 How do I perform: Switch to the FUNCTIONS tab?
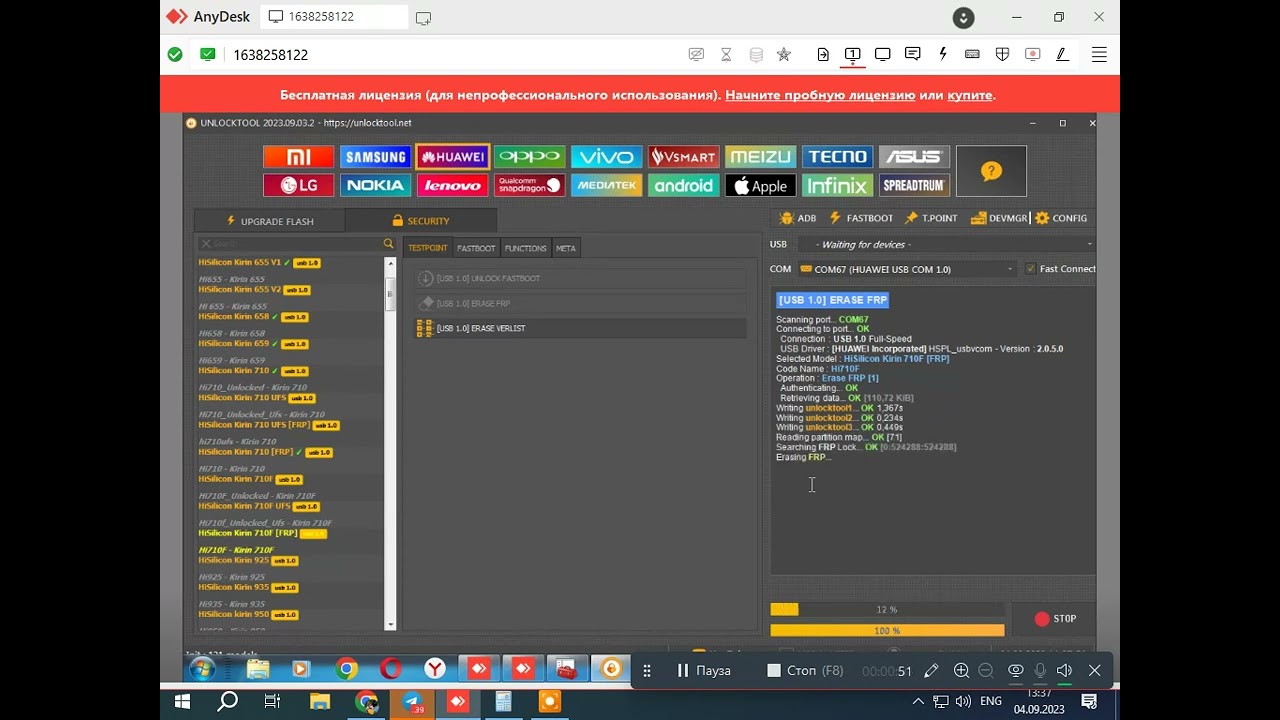pyautogui.click(x=525, y=248)
